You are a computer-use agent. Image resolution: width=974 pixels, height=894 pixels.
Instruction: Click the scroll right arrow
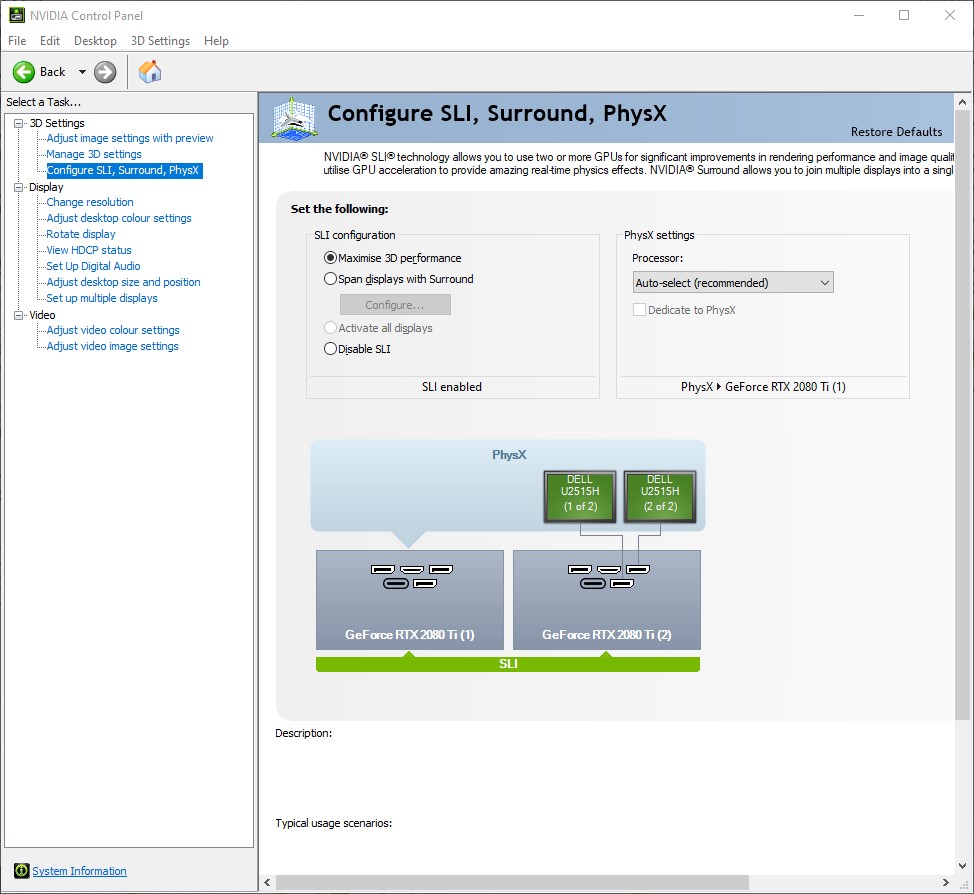point(945,882)
